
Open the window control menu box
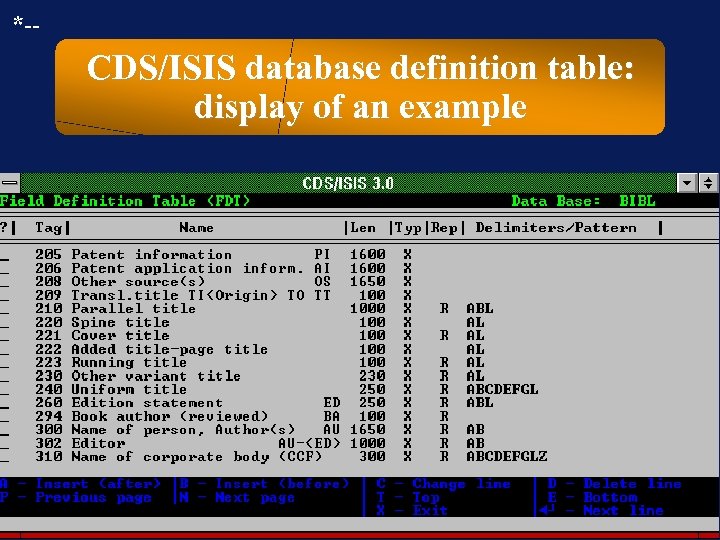coord(10,183)
